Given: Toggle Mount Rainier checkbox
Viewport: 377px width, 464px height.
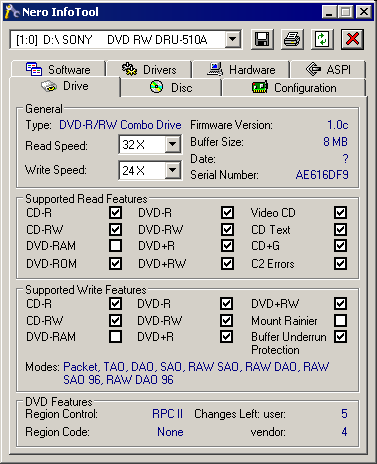Looking at the screenshot, I should pyautogui.click(x=340, y=320).
